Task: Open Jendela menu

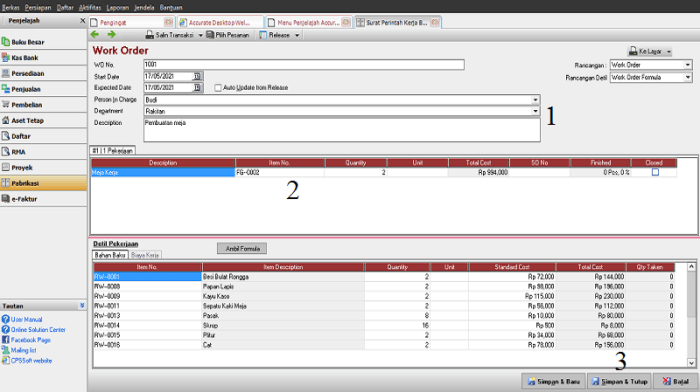Action: point(144,7)
